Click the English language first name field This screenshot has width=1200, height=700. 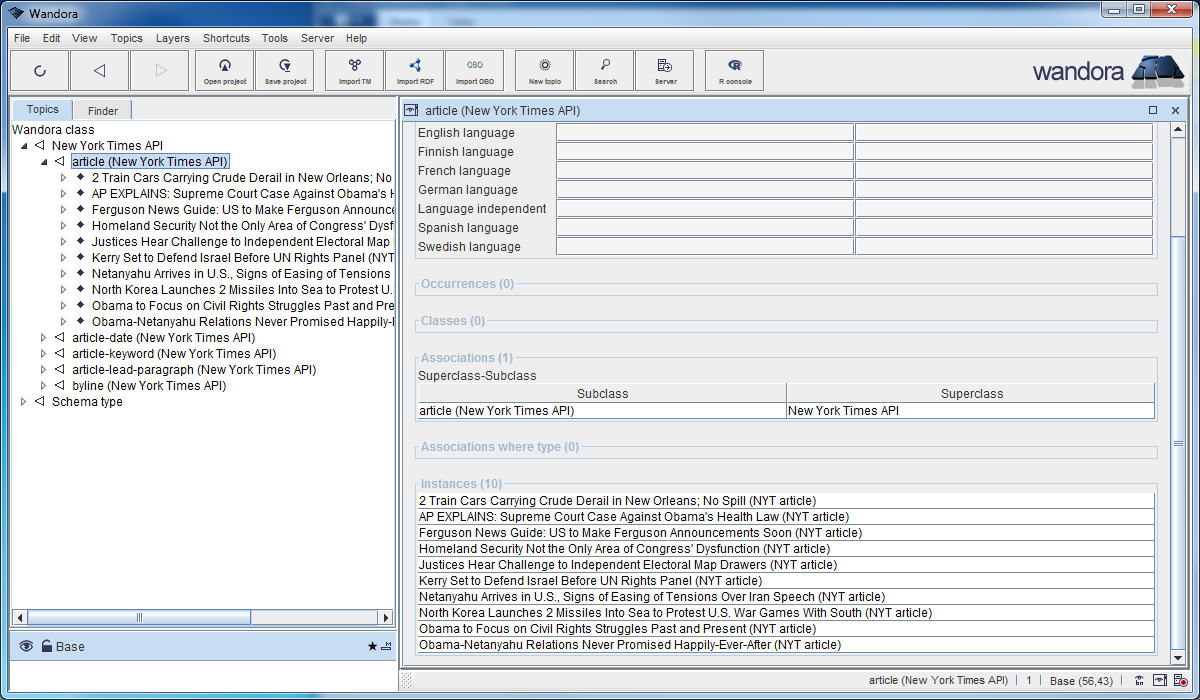704,133
